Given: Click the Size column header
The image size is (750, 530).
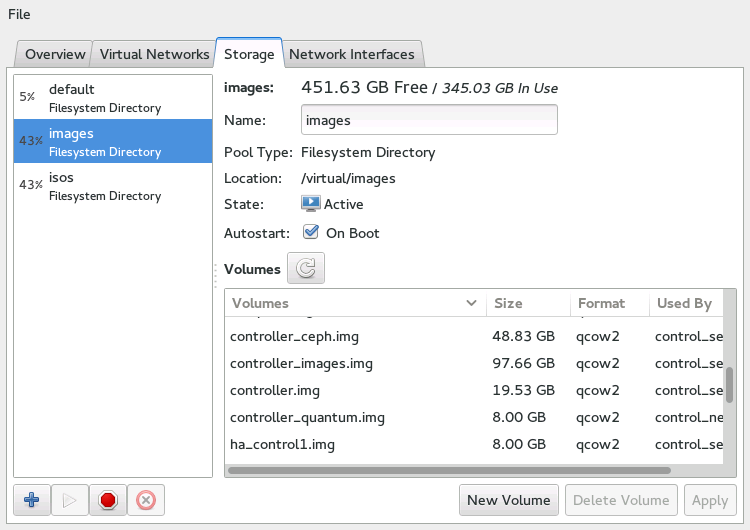Looking at the screenshot, I should (528, 303).
